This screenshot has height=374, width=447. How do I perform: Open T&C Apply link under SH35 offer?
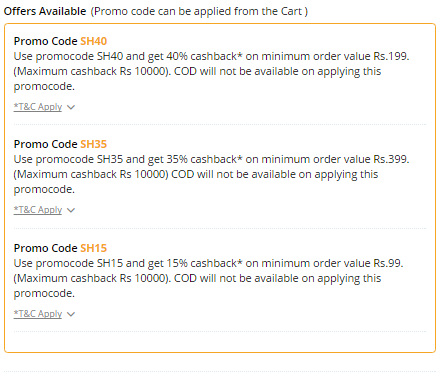(38, 210)
